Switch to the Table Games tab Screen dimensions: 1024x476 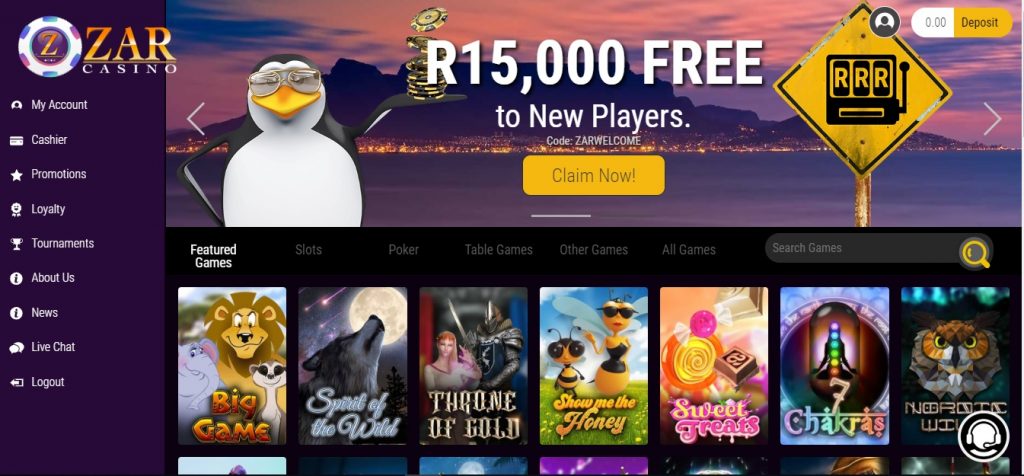(498, 249)
